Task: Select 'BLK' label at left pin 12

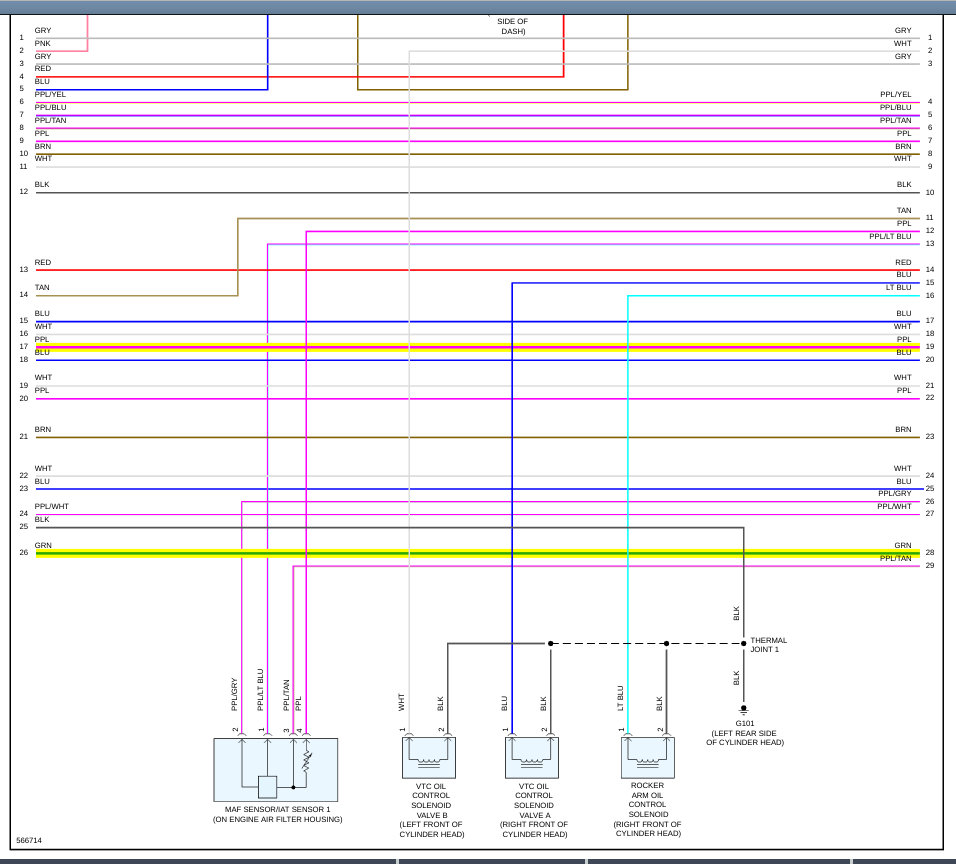Action: (42, 184)
